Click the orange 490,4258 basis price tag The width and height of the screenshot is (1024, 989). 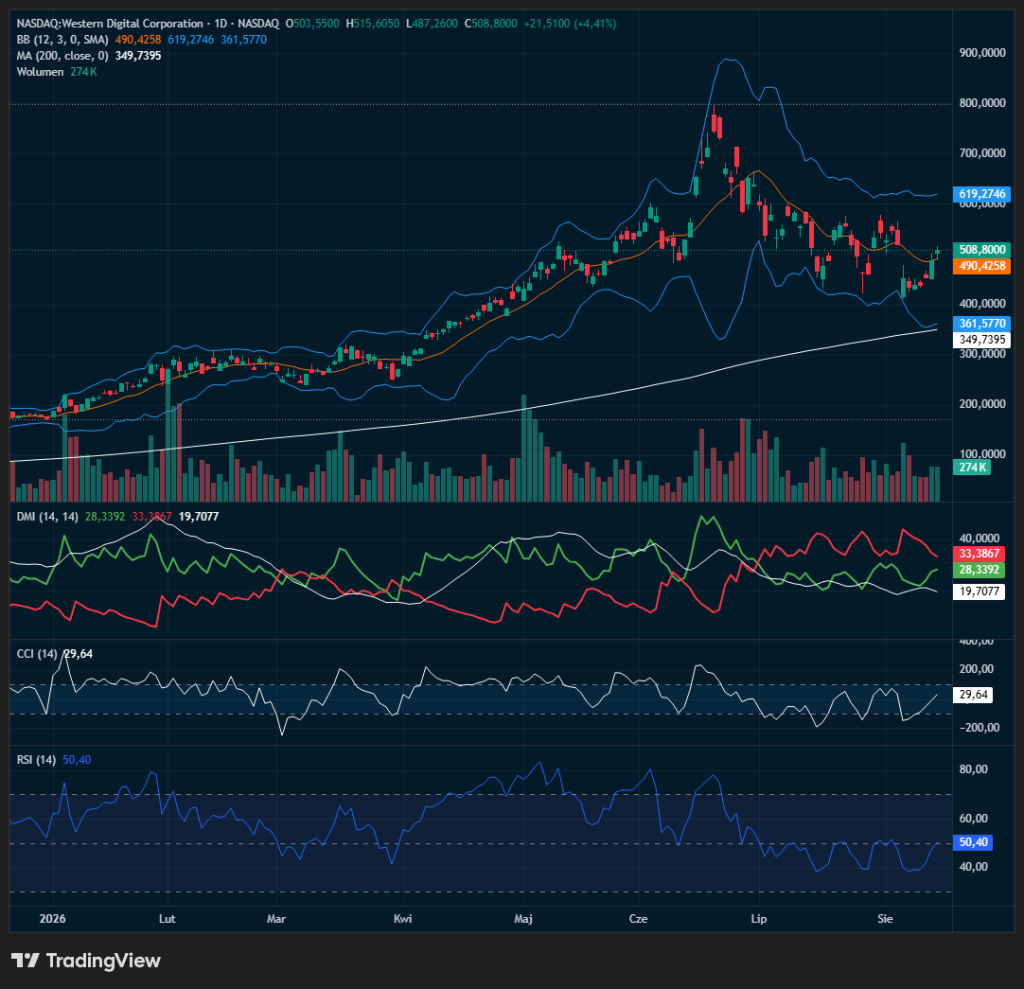click(982, 266)
